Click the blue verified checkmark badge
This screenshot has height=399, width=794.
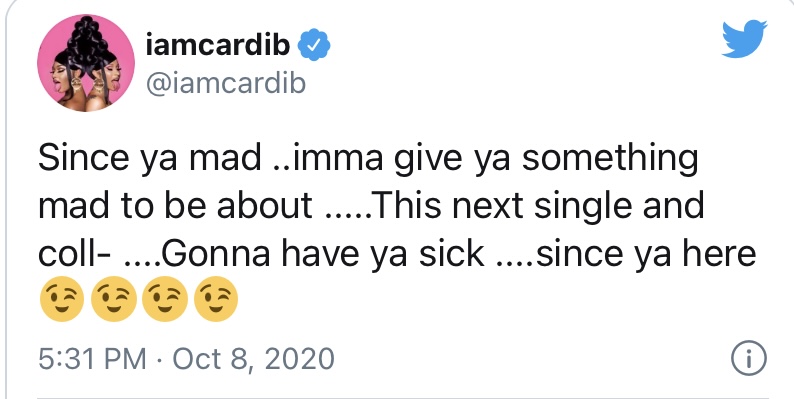pyautogui.click(x=314, y=45)
